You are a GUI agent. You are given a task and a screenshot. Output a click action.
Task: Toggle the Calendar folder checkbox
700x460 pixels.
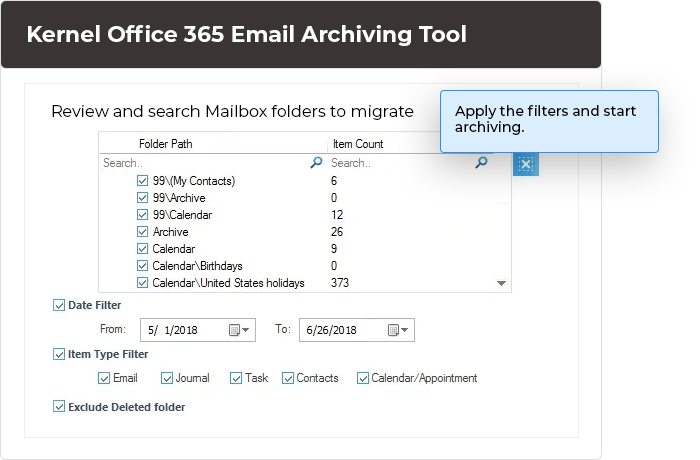point(142,249)
